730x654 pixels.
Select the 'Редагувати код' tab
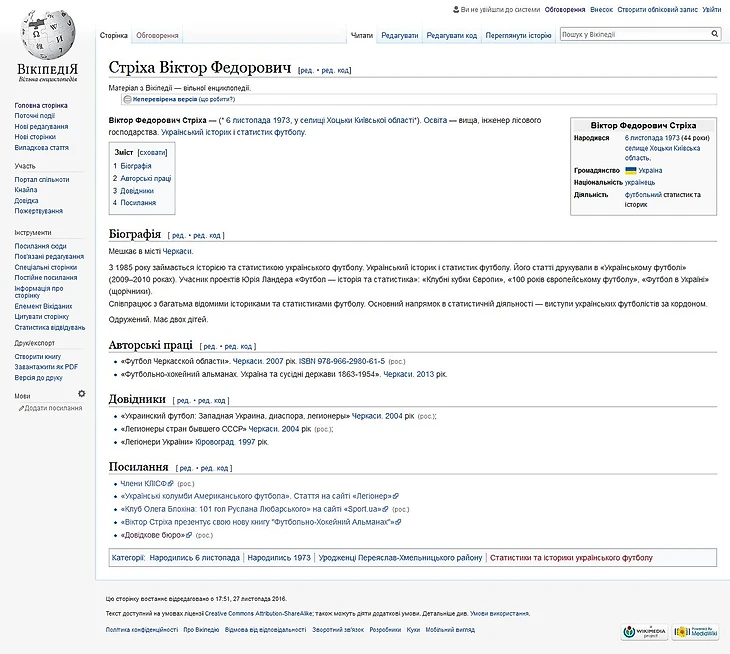click(451, 35)
